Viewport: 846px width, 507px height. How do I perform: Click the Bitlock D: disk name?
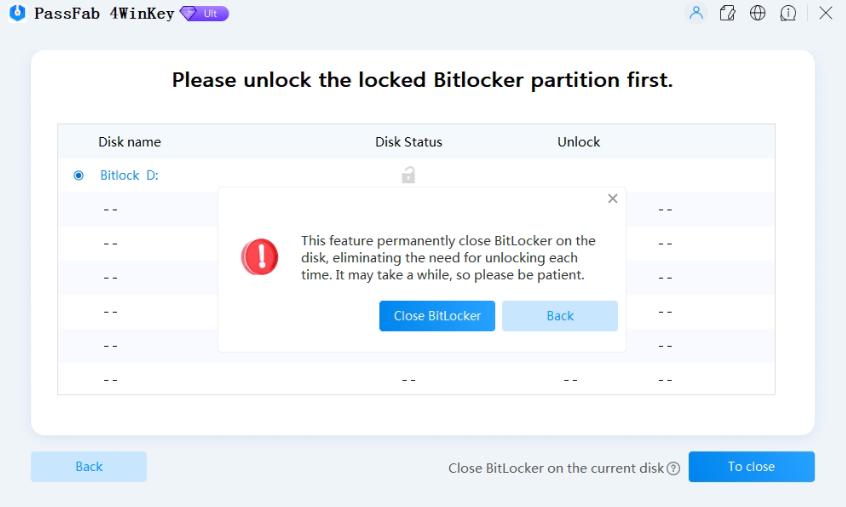click(129, 175)
